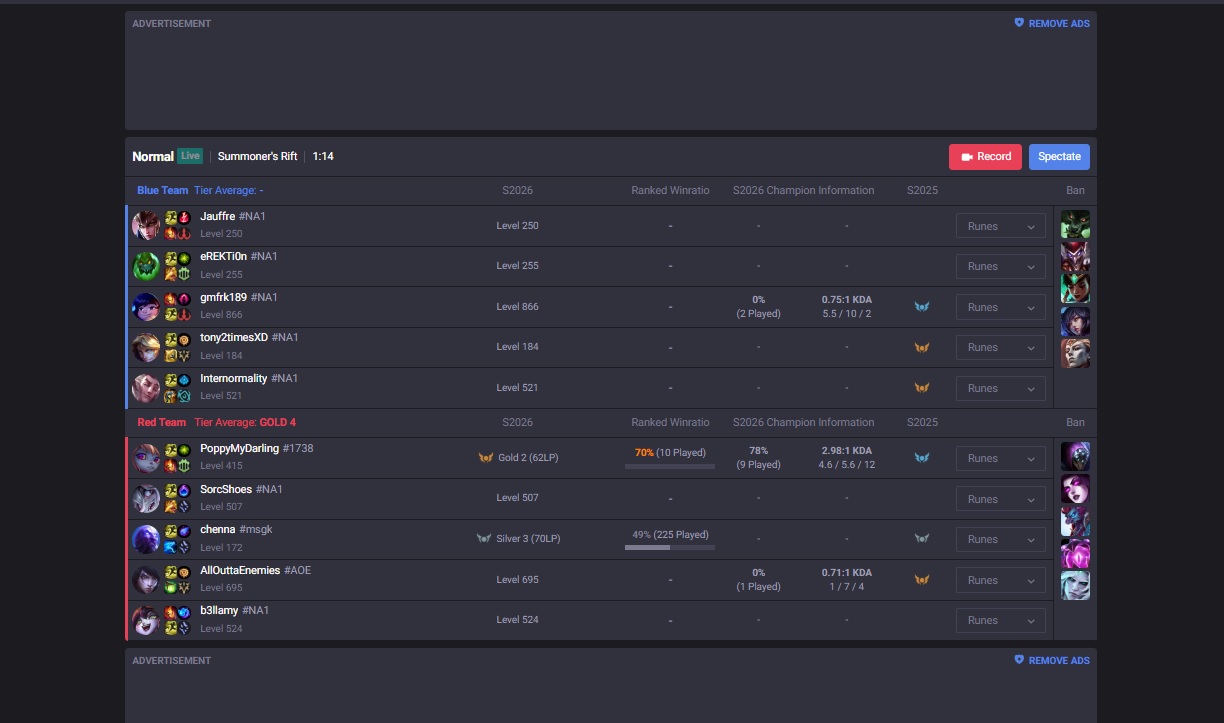Click the first Blue Team banned champion
This screenshot has width=1224, height=723.
pyautogui.click(x=1075, y=224)
